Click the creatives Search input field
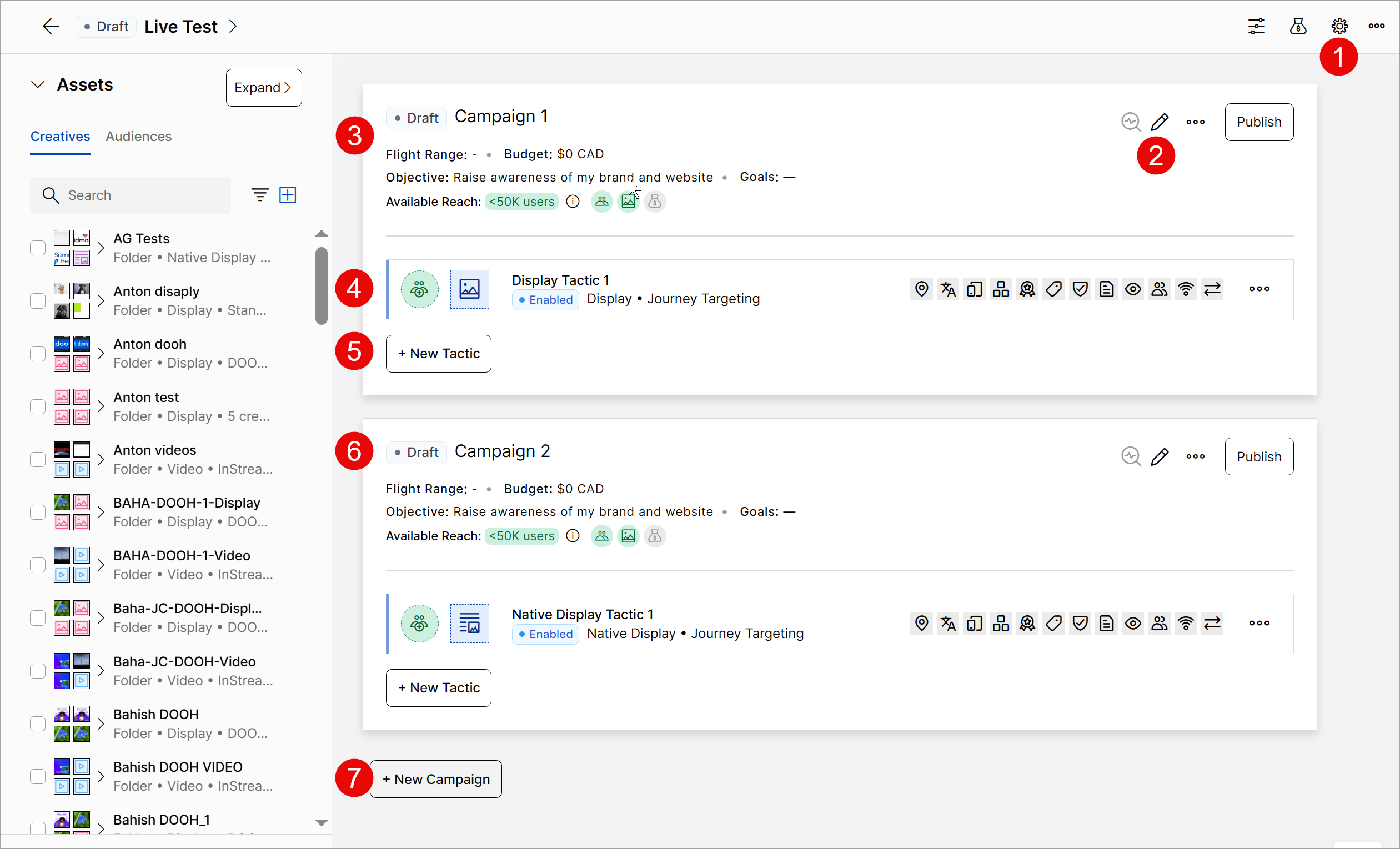The width and height of the screenshot is (1400, 849). (131, 195)
